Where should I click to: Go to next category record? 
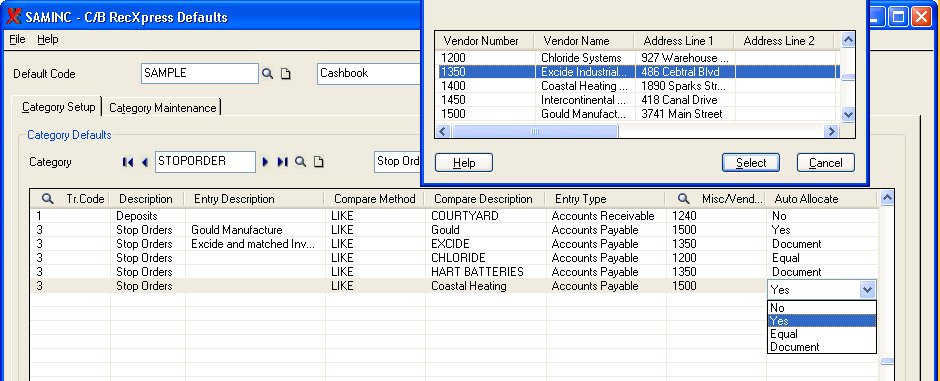tap(266, 162)
